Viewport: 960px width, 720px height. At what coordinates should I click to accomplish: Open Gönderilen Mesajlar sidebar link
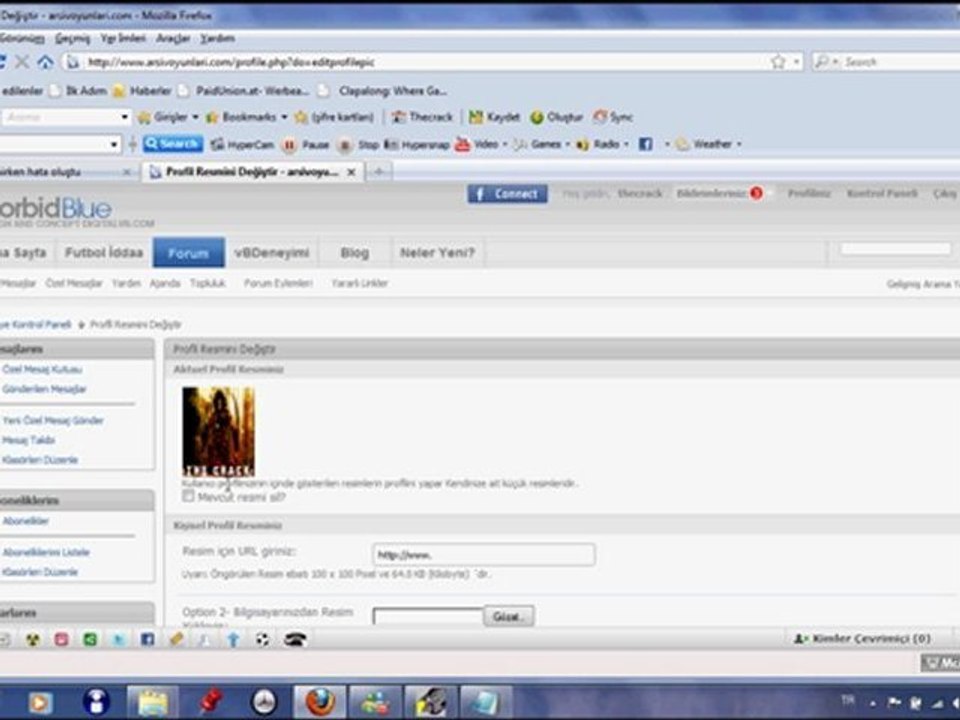[44, 389]
